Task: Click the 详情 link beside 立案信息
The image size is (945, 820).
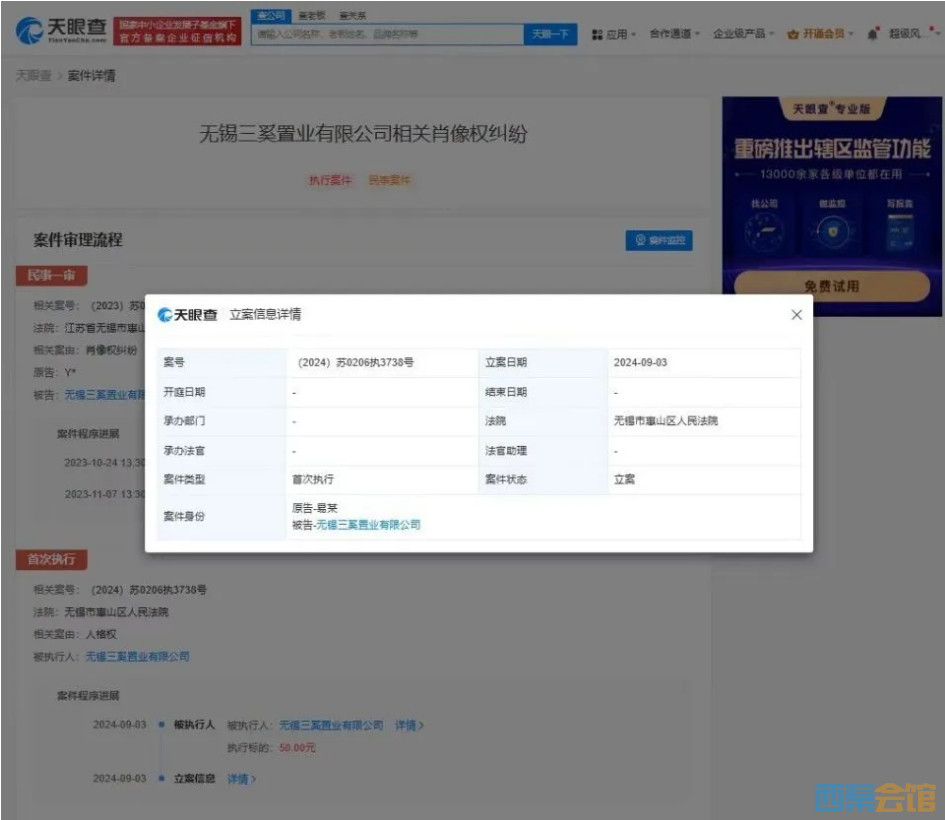Action: tap(242, 780)
